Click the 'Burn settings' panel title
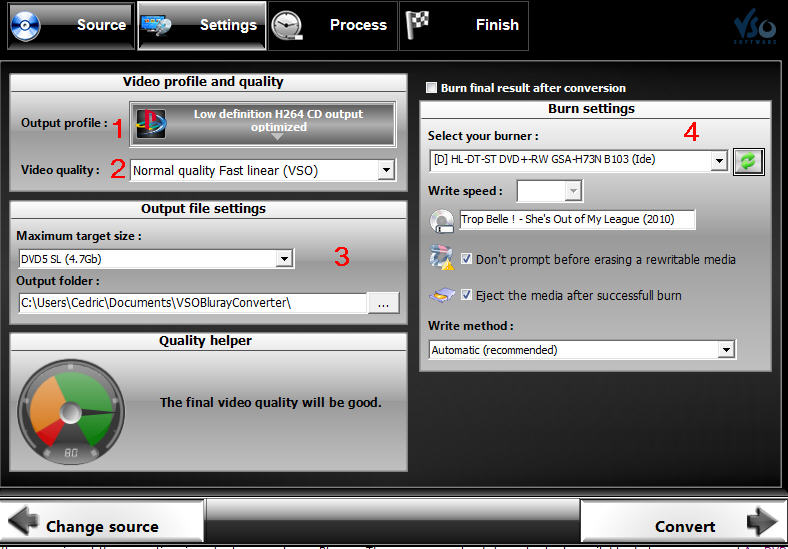 (x=592, y=109)
